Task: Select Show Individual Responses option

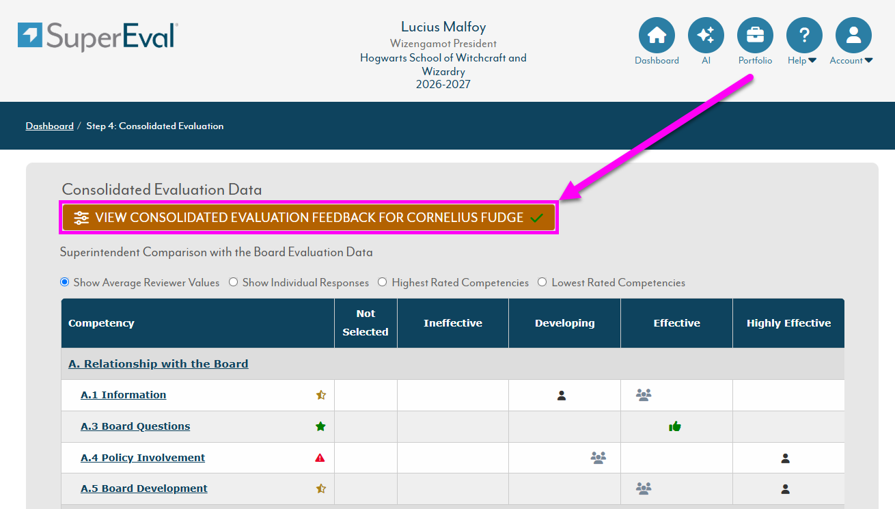Action: [x=233, y=282]
